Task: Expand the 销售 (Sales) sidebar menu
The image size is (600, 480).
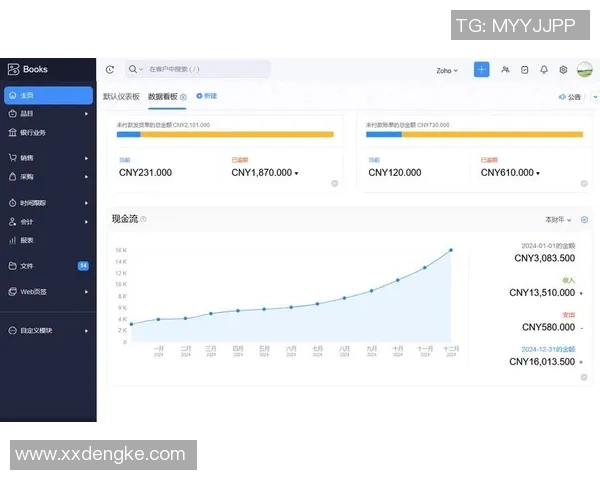Action: pos(48,157)
